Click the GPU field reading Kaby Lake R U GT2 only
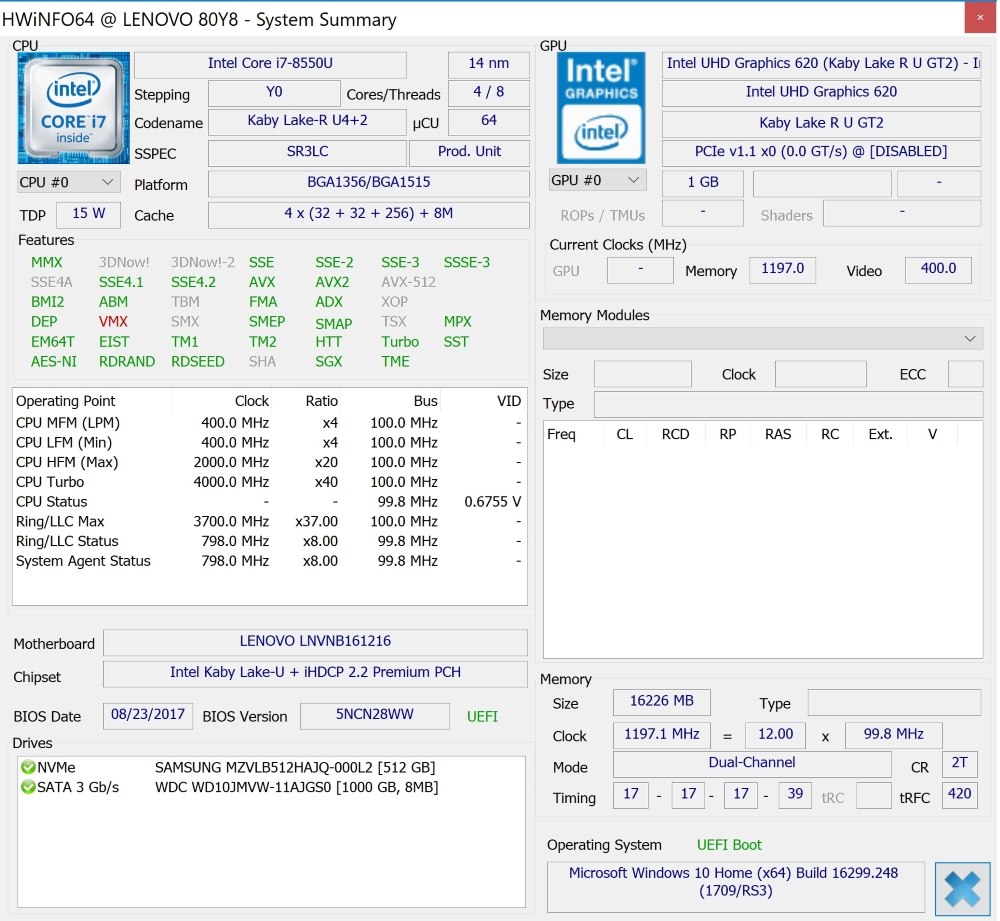Image resolution: width=1000 pixels, height=921 pixels. coord(821,124)
